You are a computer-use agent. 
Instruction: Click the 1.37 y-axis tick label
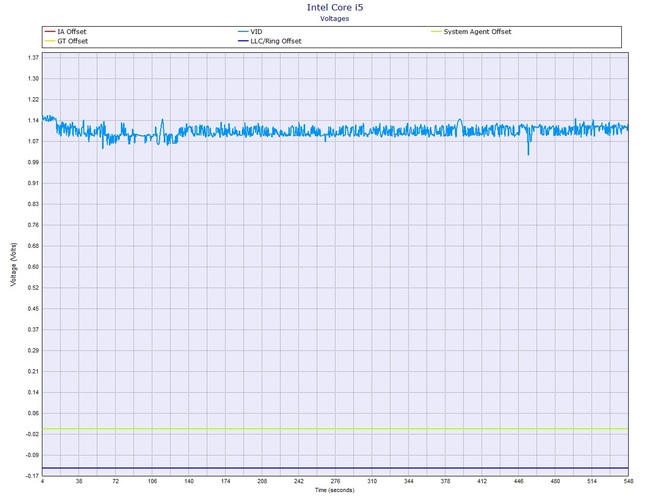[x=34, y=58]
